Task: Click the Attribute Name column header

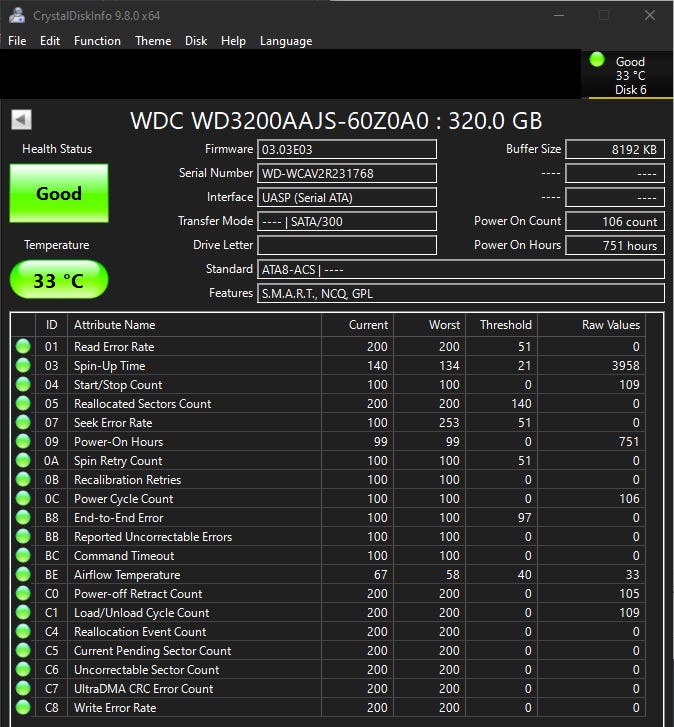Action: pos(194,325)
